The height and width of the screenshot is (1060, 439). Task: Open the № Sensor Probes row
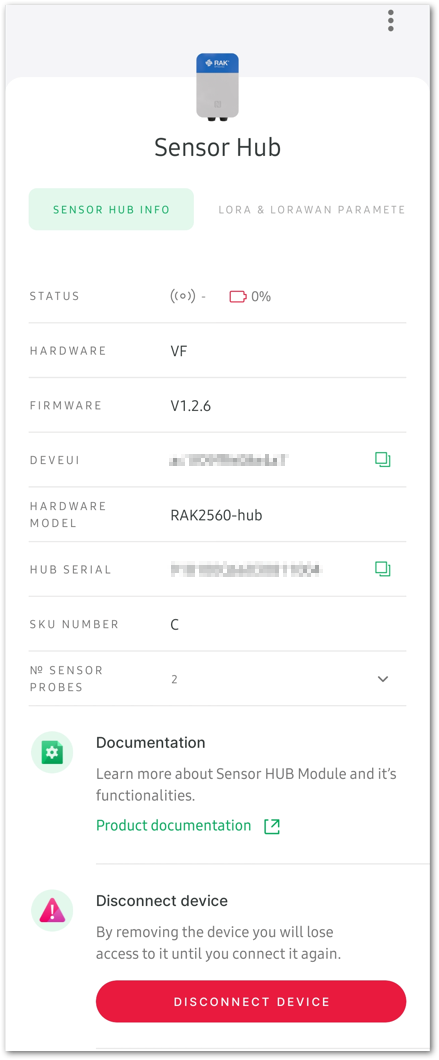tap(217, 679)
